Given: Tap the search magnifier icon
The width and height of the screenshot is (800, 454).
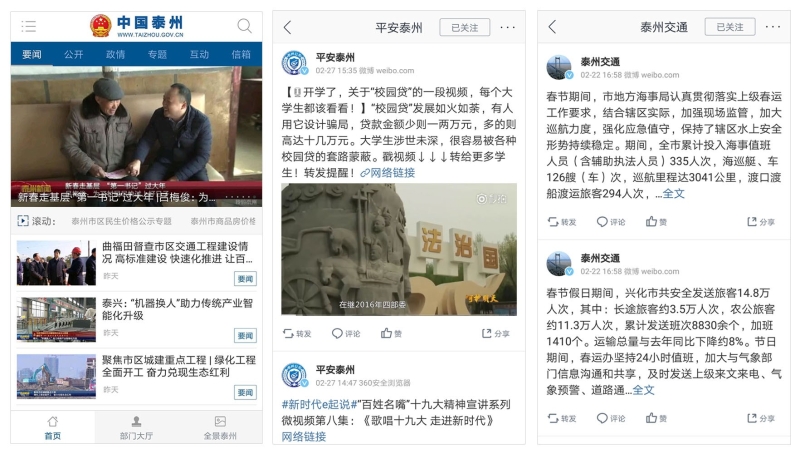Looking at the screenshot, I should point(244,26).
